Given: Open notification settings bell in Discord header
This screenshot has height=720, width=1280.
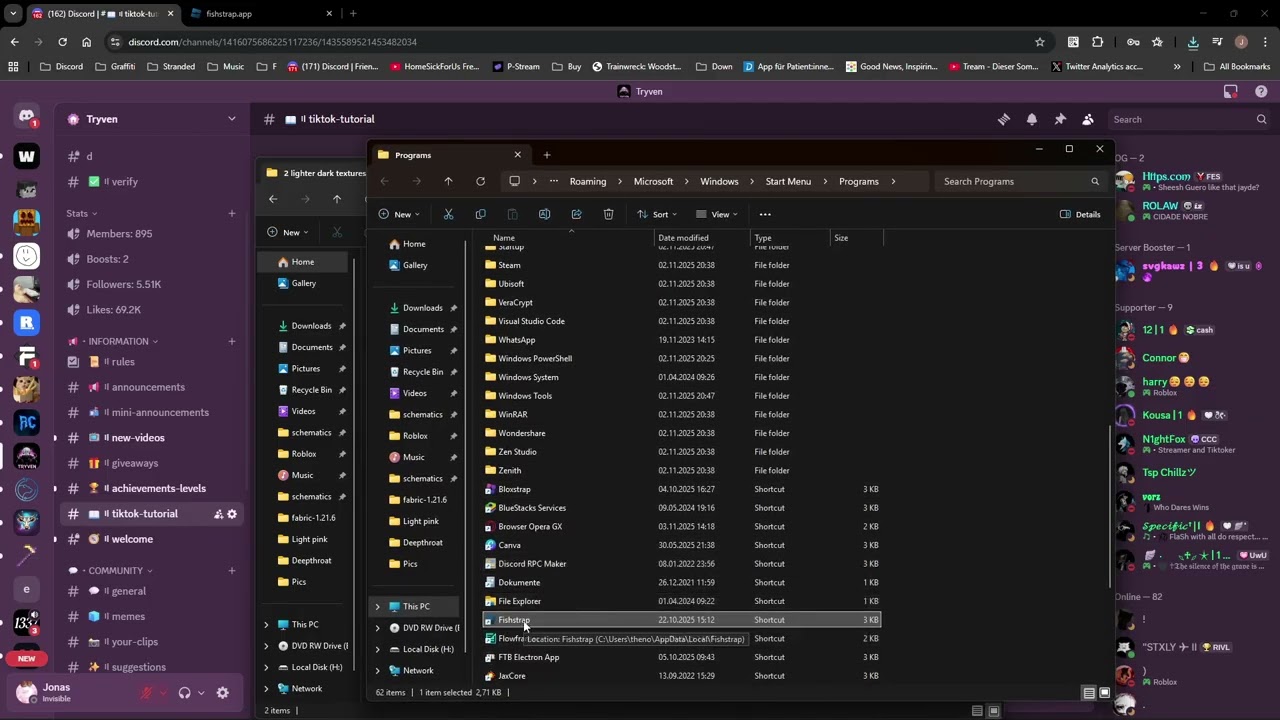Looking at the screenshot, I should point(1032,119).
